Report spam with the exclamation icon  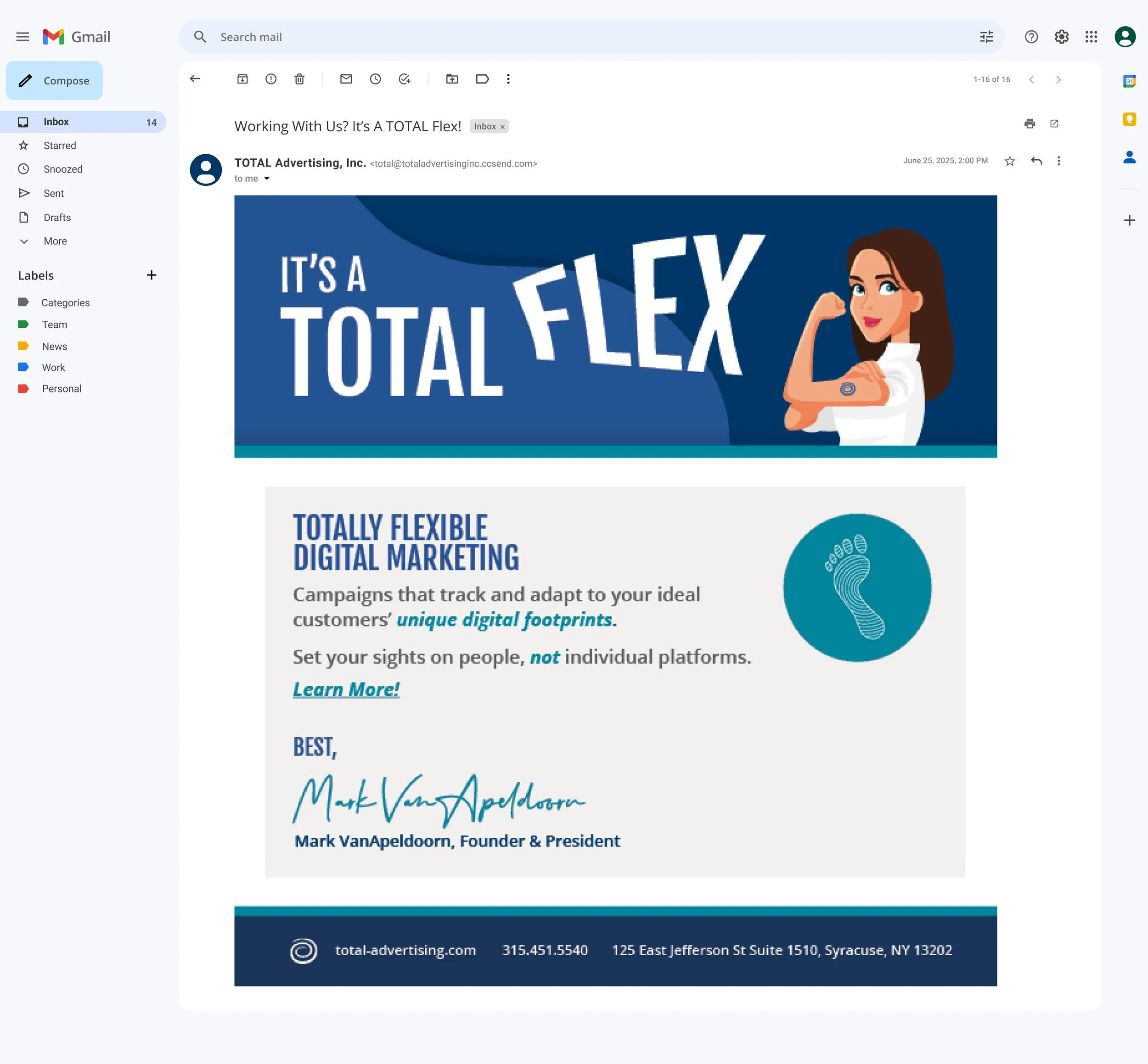click(271, 79)
